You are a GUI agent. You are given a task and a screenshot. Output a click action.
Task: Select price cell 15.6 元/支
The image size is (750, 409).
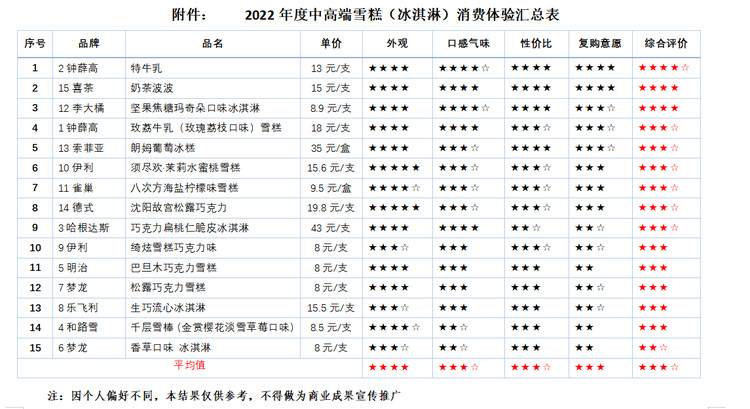point(331,168)
